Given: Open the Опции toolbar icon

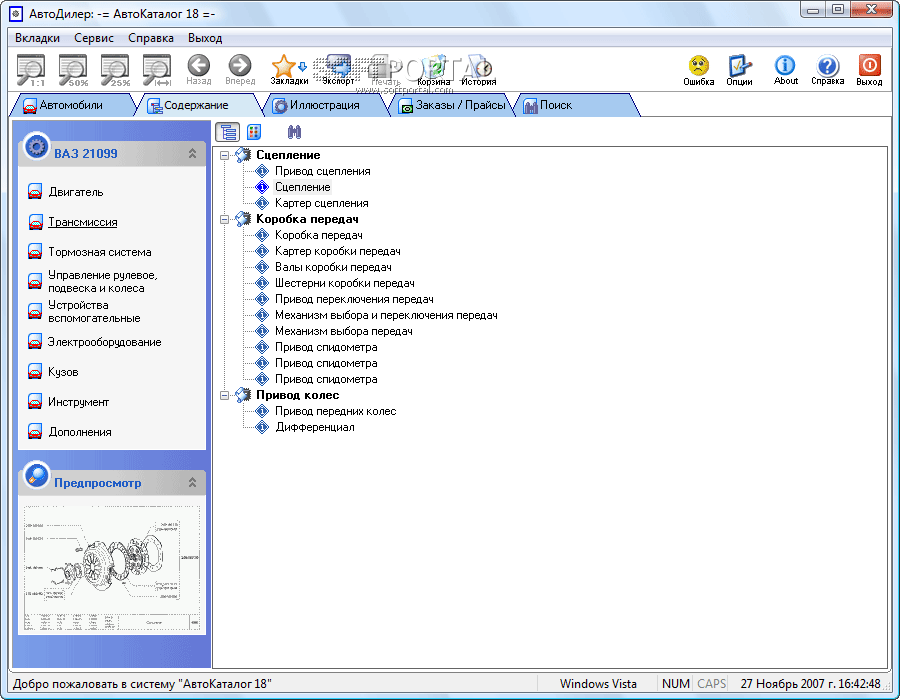Looking at the screenshot, I should 739,71.
